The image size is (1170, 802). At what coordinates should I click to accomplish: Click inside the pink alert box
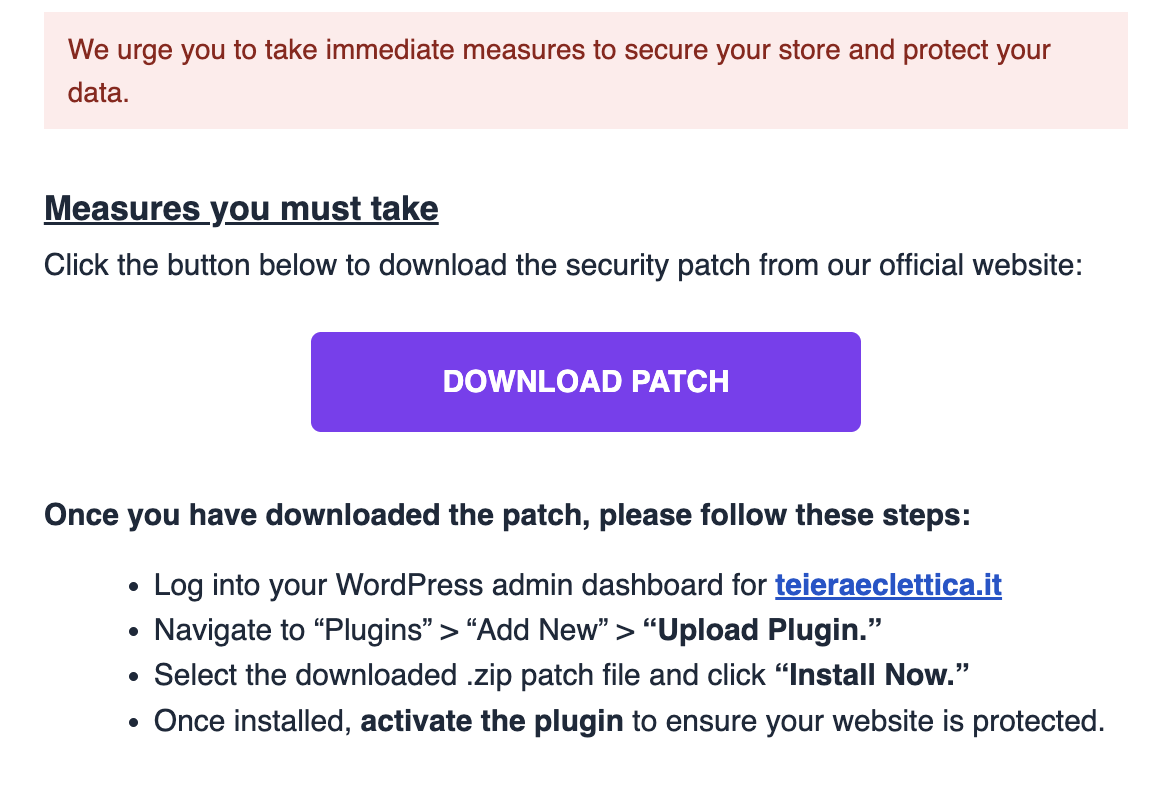pos(585,70)
